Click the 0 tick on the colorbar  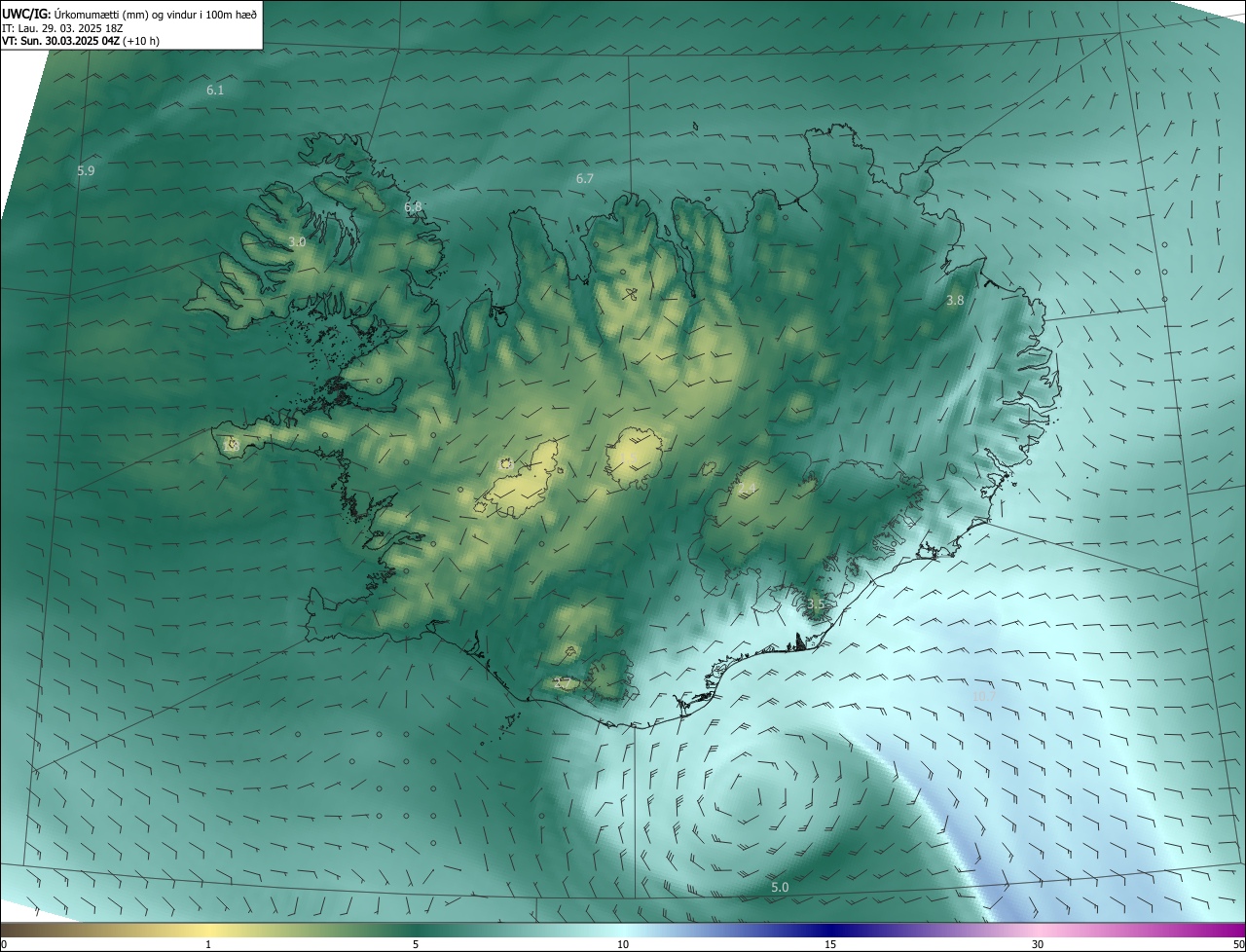pos(4,944)
